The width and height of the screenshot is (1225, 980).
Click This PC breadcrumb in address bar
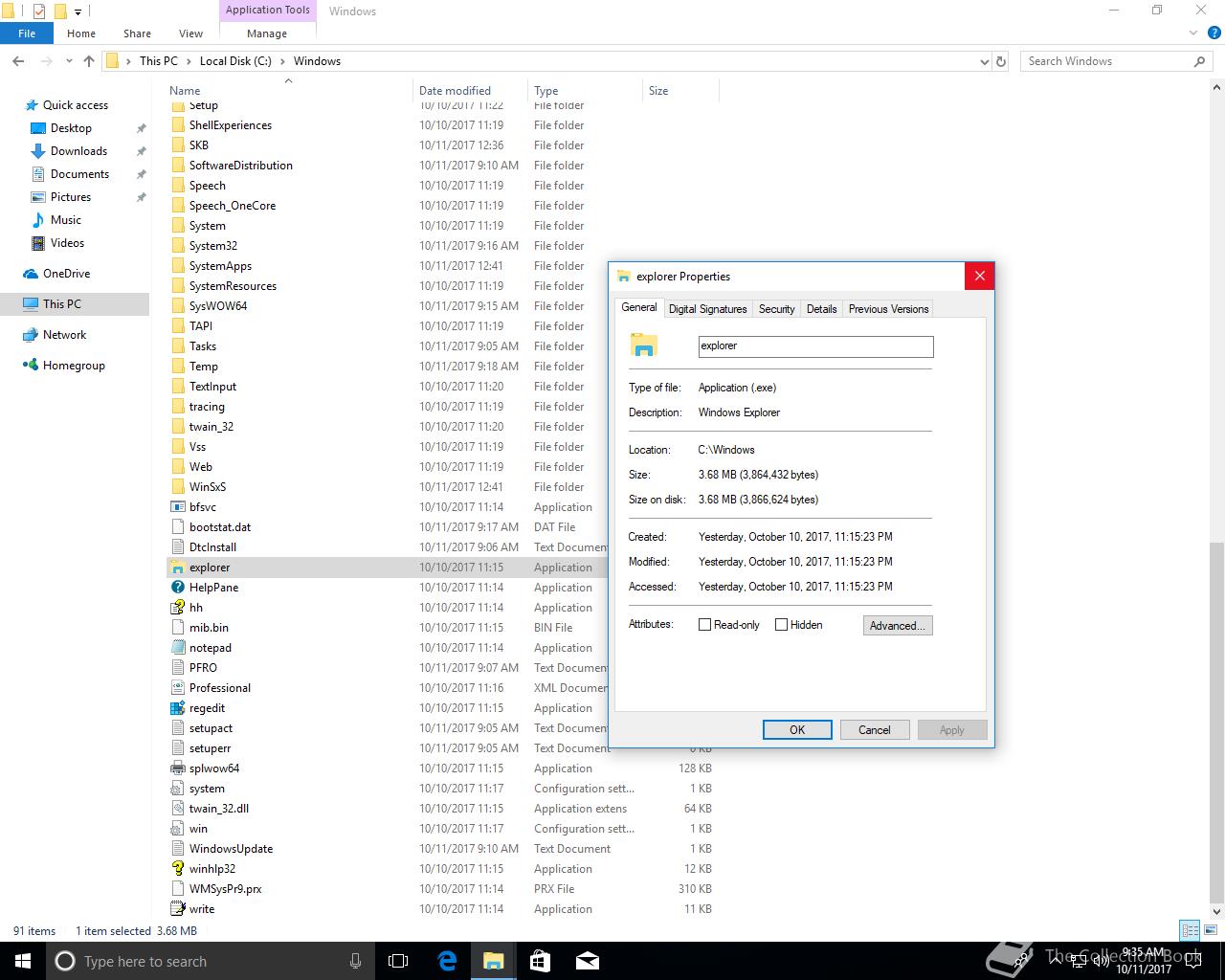158,61
